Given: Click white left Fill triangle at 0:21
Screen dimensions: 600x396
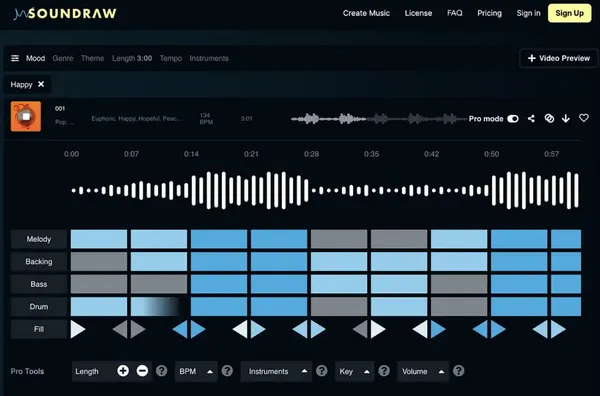Looking at the screenshot, I should tap(240, 329).
